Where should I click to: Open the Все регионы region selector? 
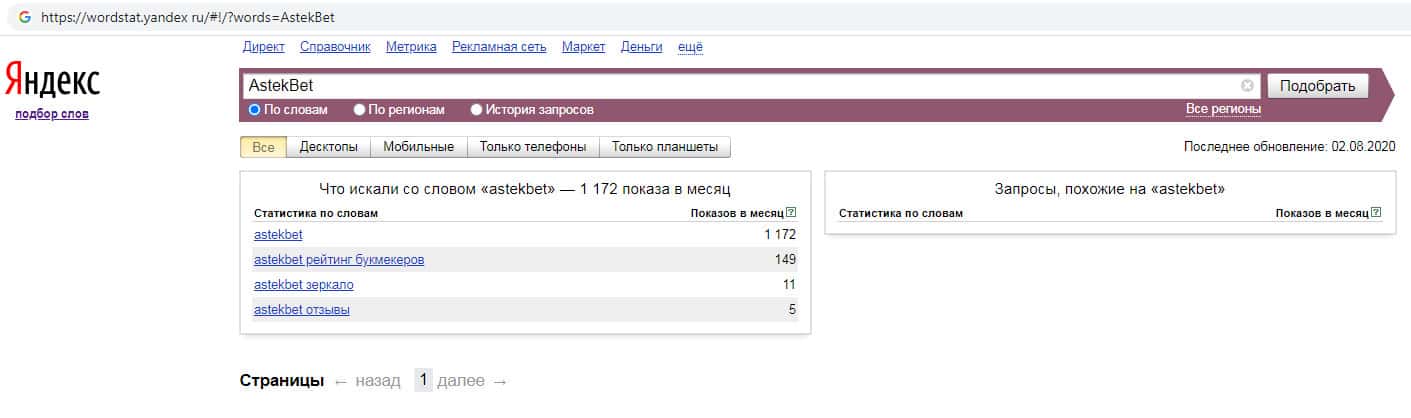[1223, 109]
